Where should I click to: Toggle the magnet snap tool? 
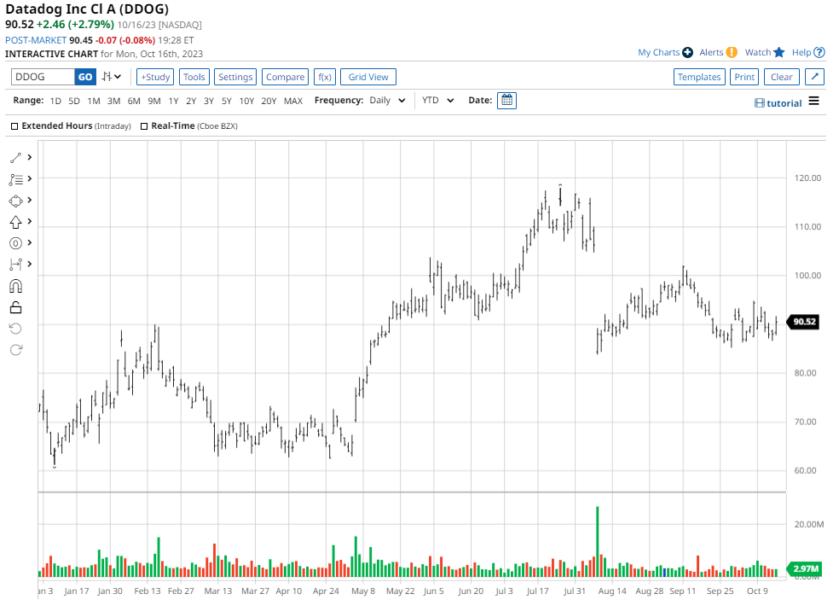tap(16, 286)
